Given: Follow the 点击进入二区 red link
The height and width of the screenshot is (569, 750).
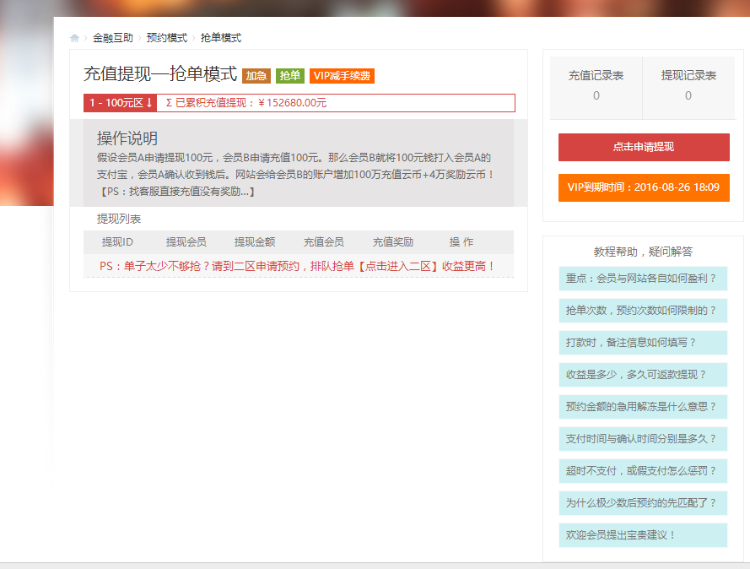Looking at the screenshot, I should 398,266.
